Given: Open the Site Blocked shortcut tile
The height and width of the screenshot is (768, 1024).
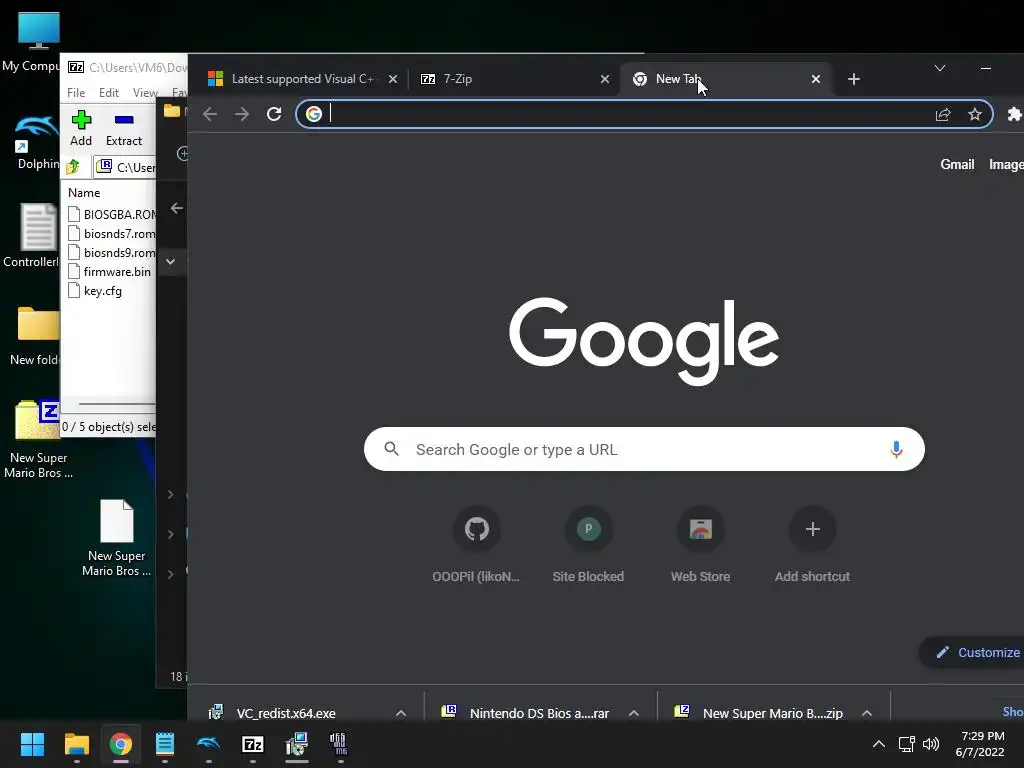Looking at the screenshot, I should [588, 544].
